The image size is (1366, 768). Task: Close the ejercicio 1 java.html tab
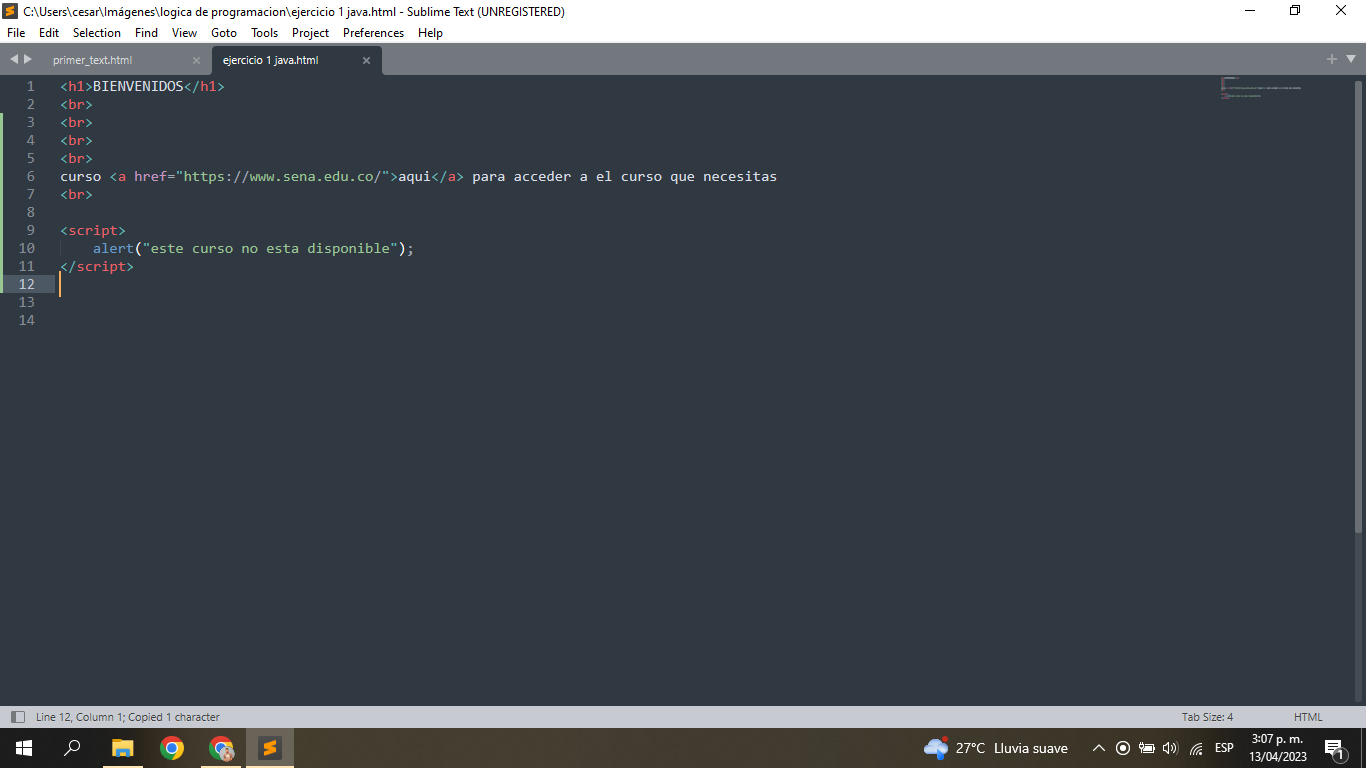coord(366,60)
